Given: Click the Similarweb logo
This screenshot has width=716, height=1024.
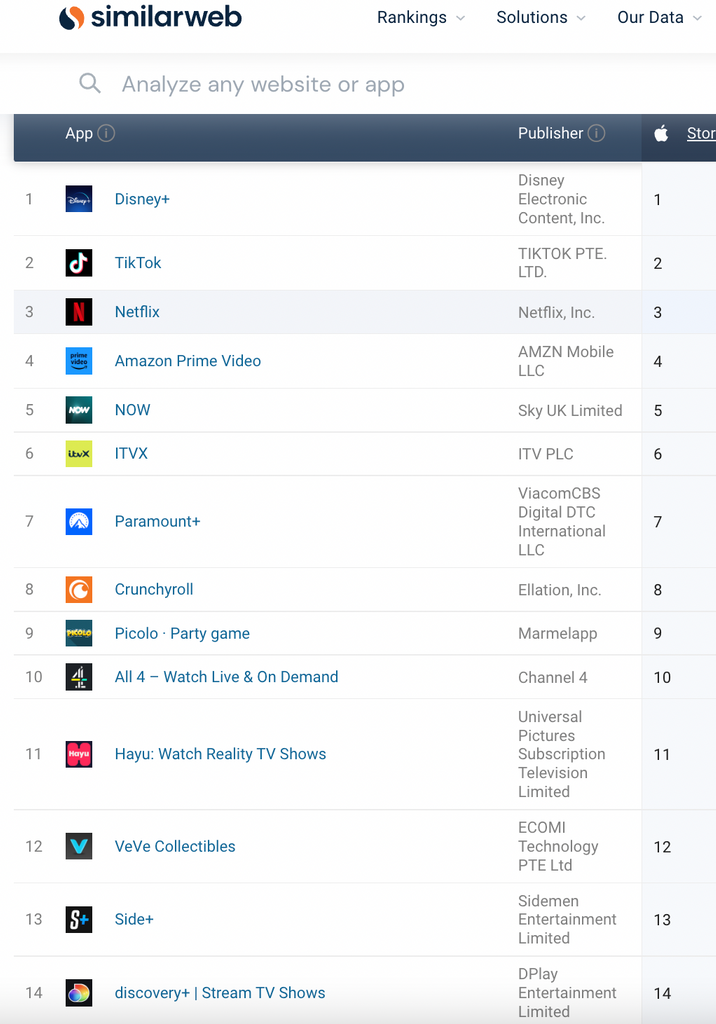Looking at the screenshot, I should (x=150, y=17).
